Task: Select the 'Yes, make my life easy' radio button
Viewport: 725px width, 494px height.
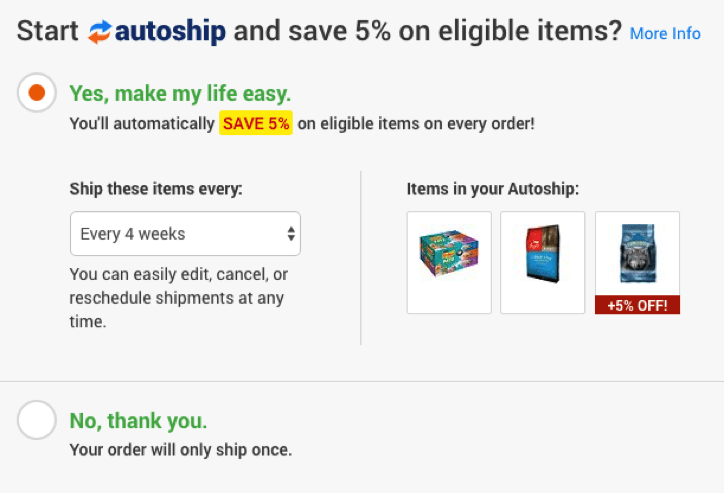Action: click(37, 93)
